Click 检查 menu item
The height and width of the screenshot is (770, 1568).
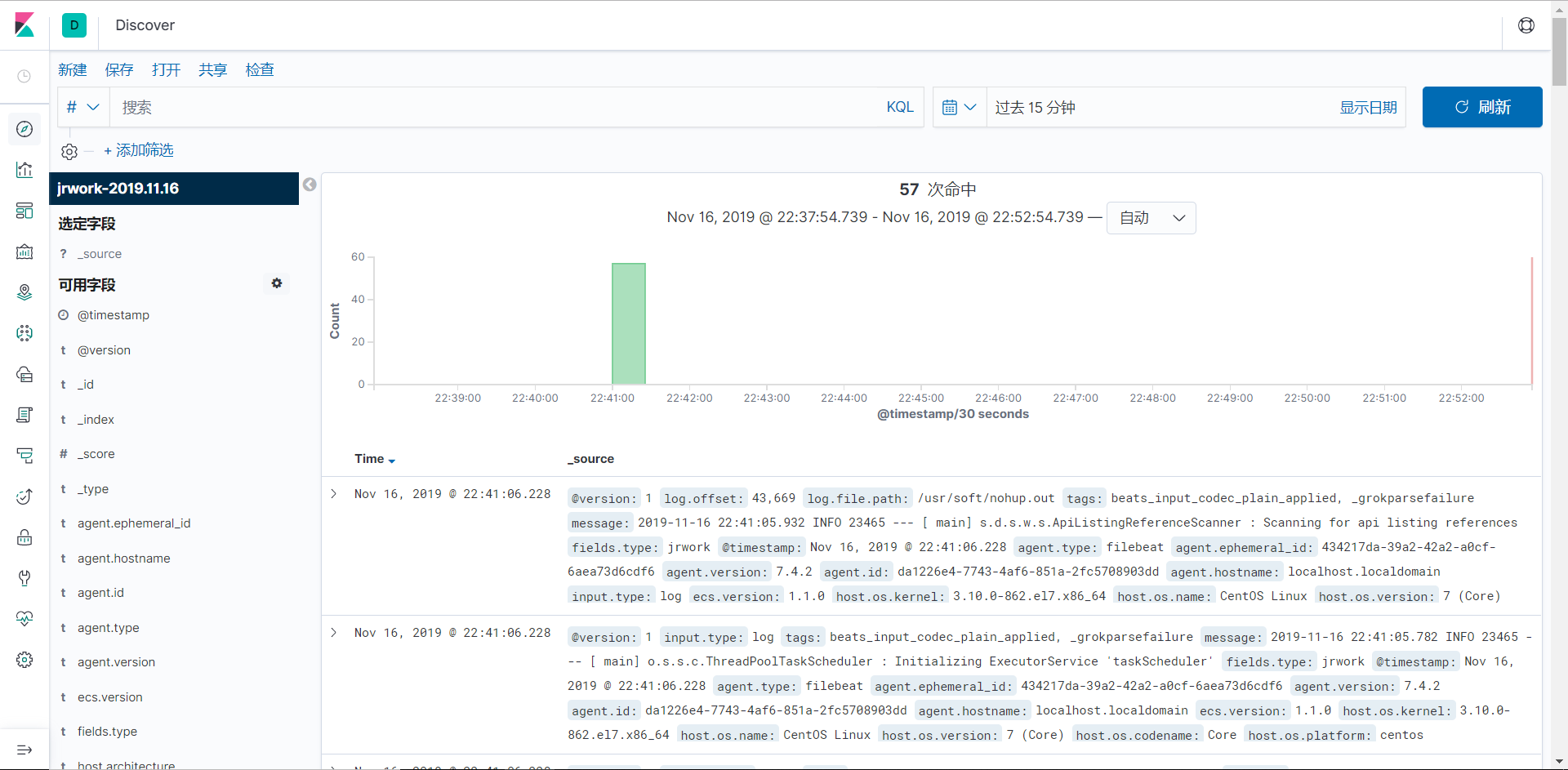(x=260, y=70)
